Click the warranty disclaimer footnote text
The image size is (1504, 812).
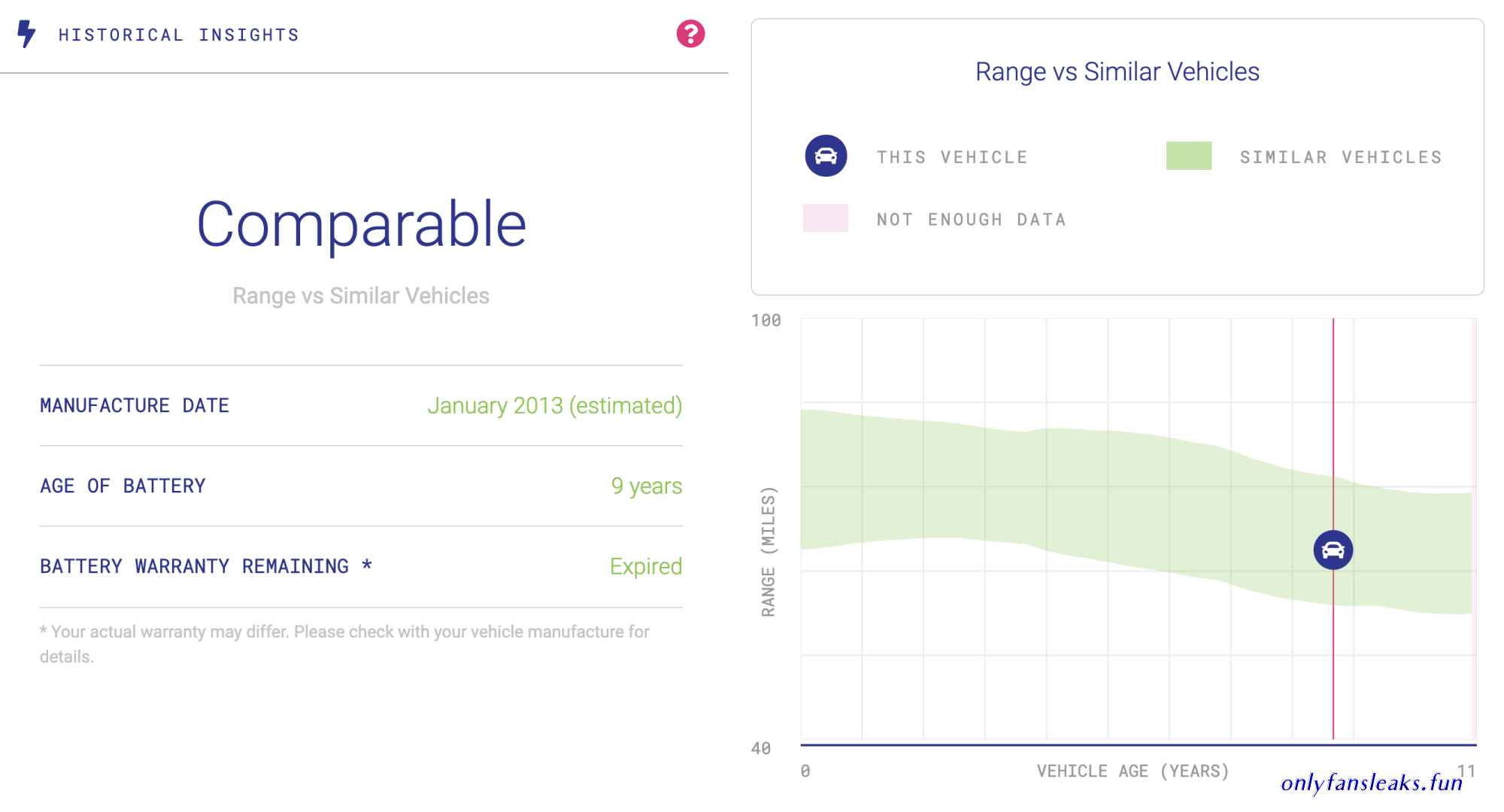click(x=344, y=644)
